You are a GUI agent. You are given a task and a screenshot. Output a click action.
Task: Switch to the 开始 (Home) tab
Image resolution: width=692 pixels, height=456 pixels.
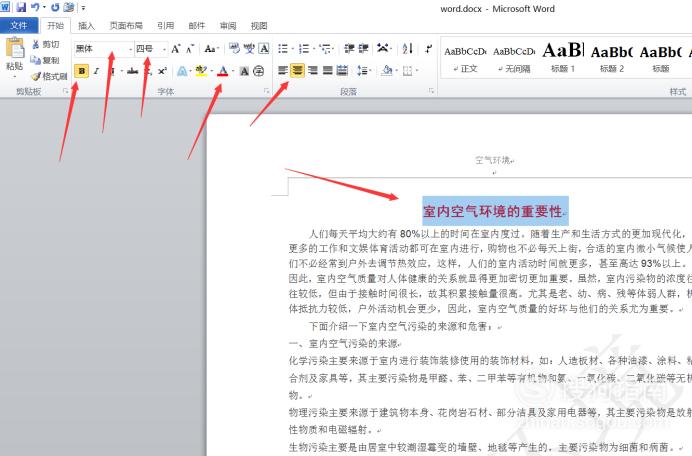point(55,26)
